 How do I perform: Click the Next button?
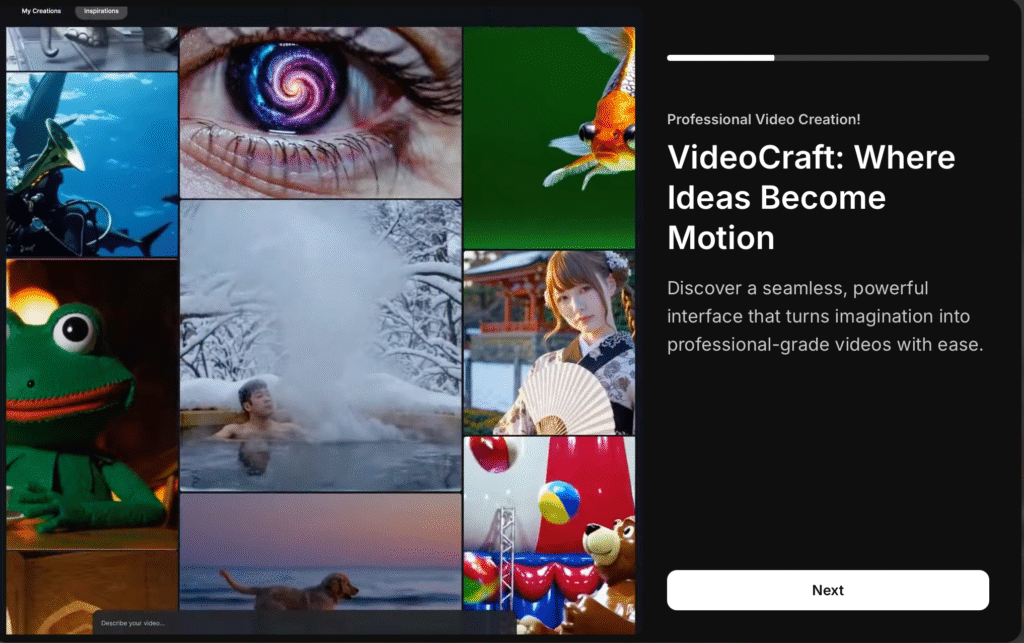pyautogui.click(x=827, y=590)
